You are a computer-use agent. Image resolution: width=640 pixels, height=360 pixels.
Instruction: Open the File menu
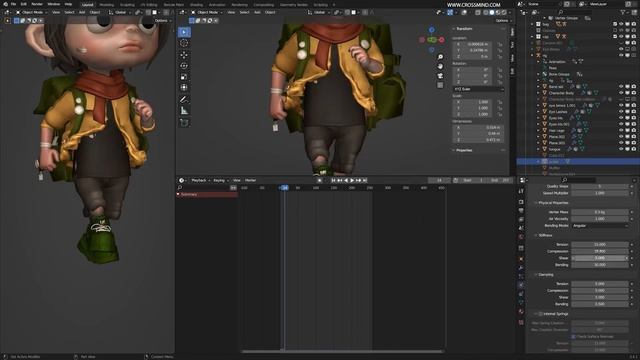click(13, 4)
